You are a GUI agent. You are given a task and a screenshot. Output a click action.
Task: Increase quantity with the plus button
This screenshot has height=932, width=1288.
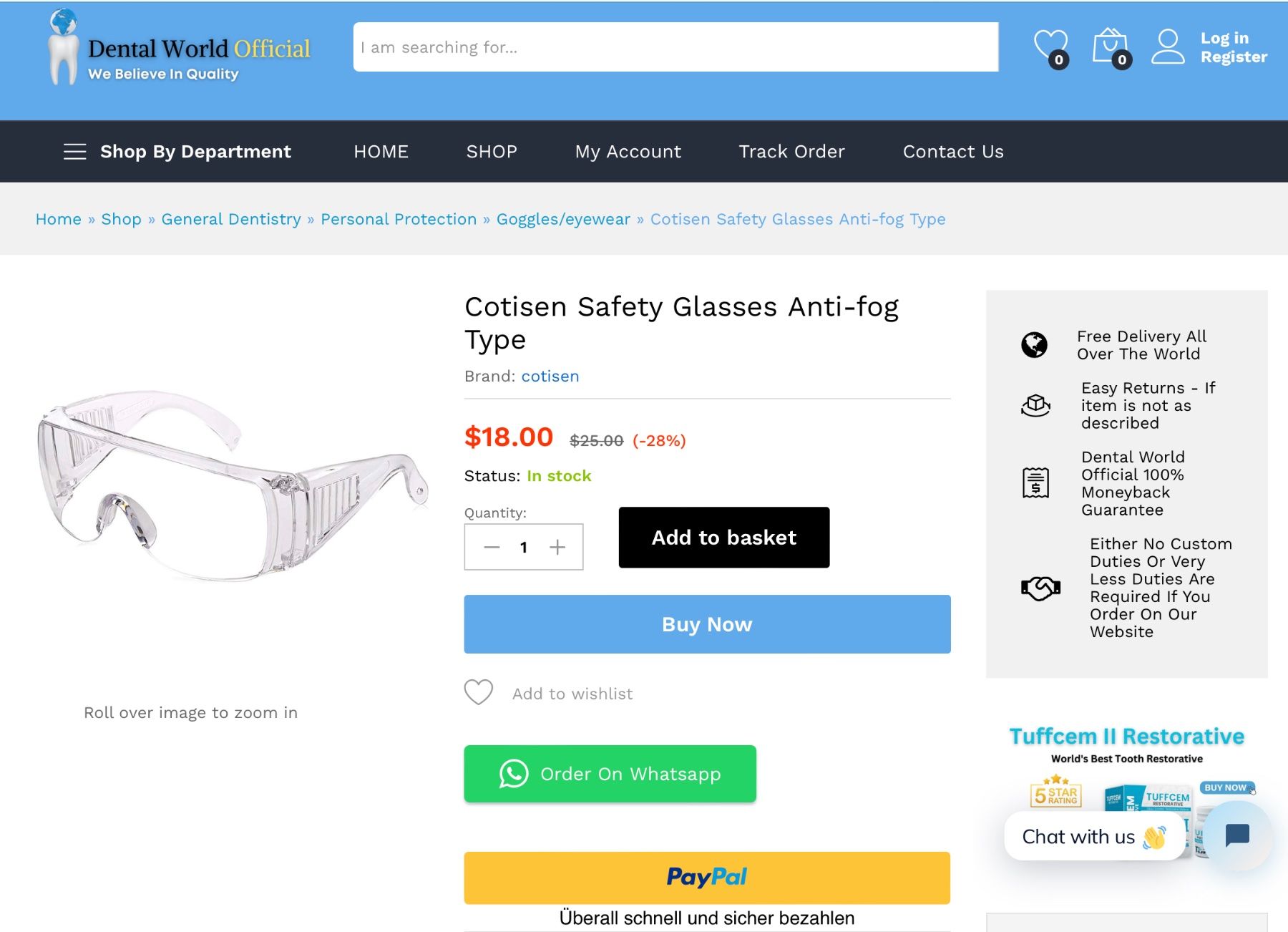(x=557, y=548)
